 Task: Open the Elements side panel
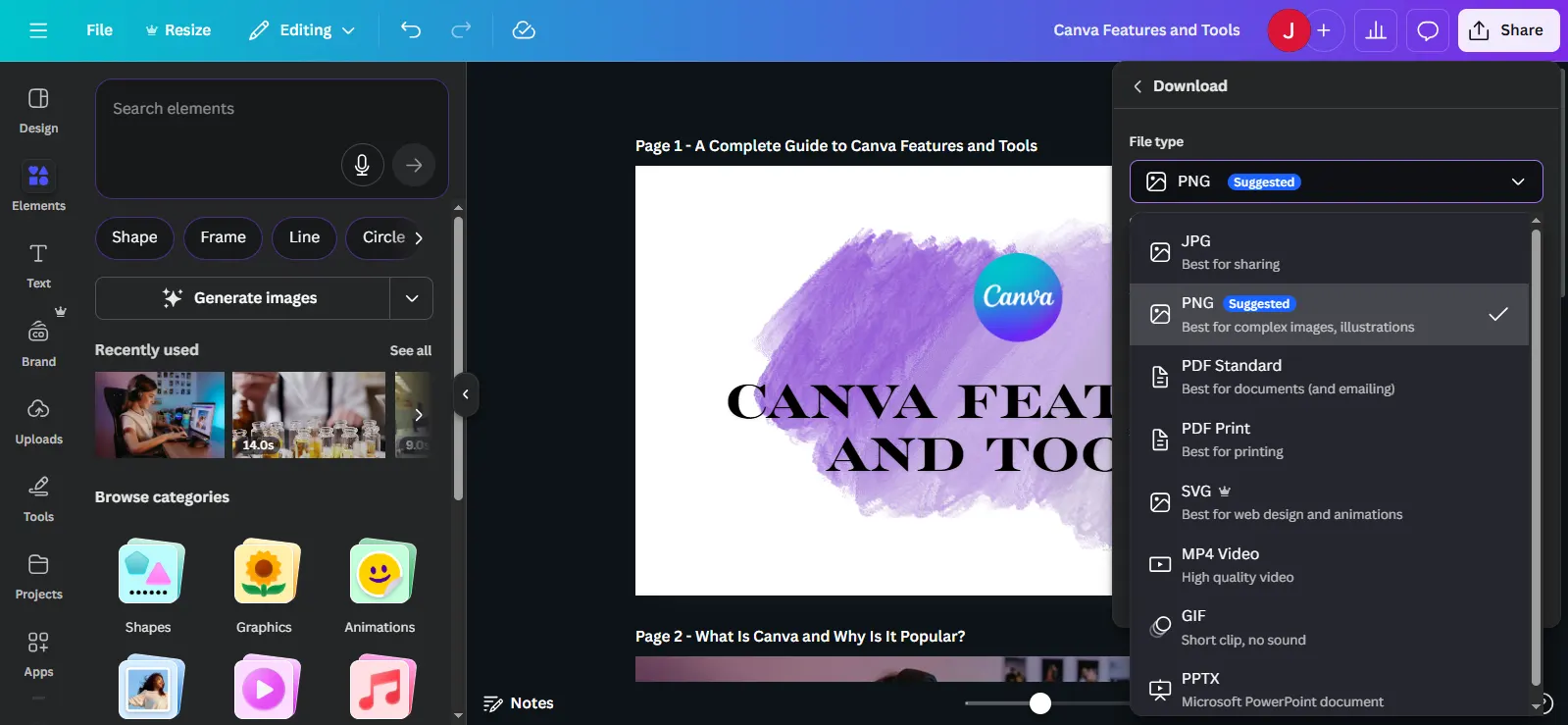pyautogui.click(x=38, y=187)
